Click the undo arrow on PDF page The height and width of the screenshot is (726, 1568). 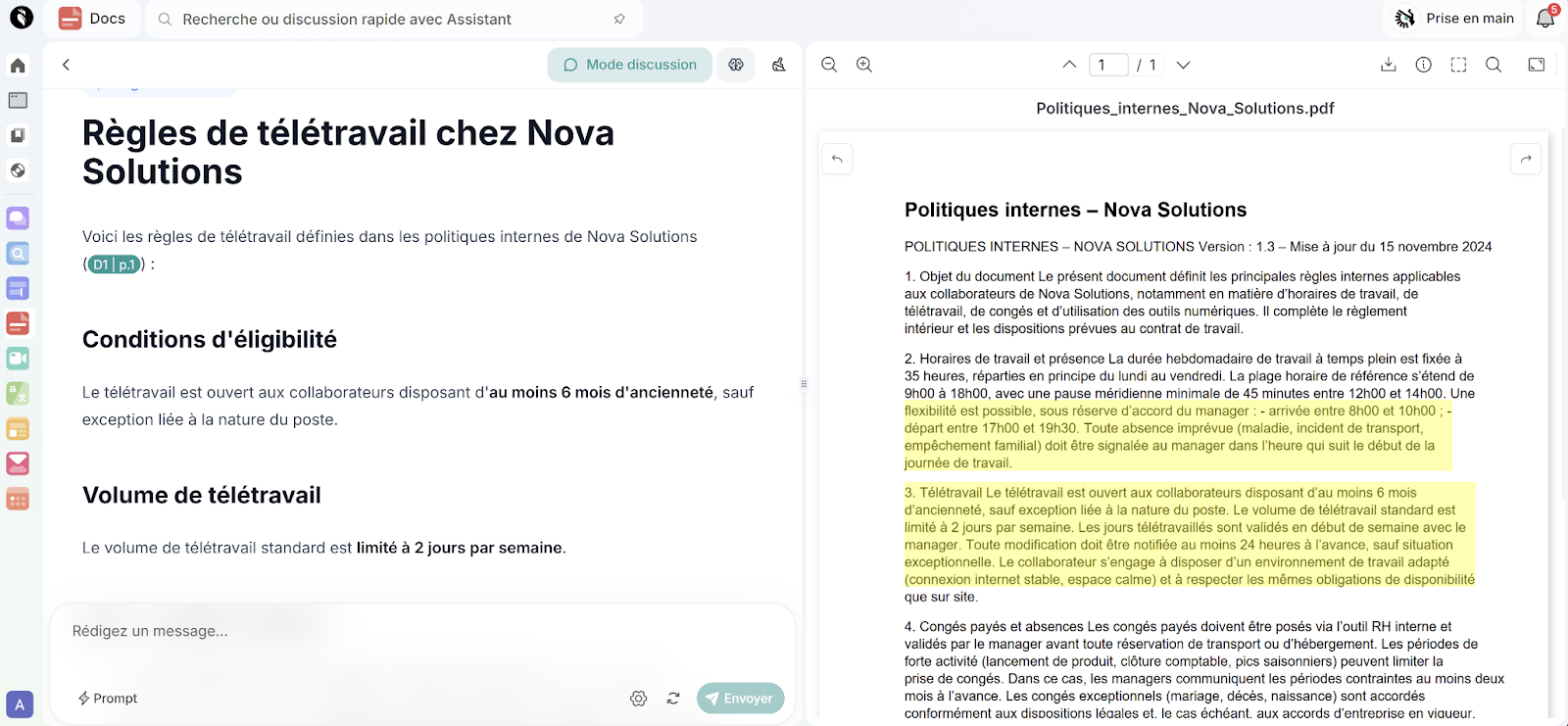(837, 159)
